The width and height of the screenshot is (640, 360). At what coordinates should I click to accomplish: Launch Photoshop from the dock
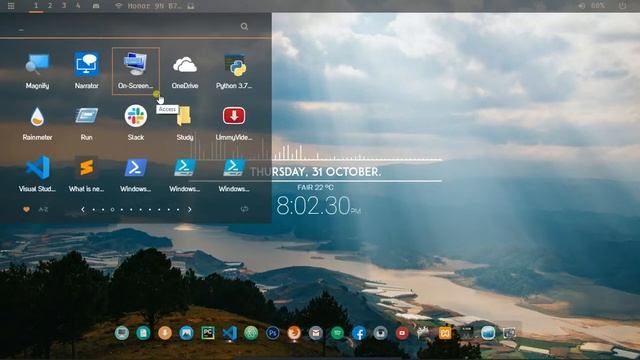pyautogui.click(x=273, y=333)
